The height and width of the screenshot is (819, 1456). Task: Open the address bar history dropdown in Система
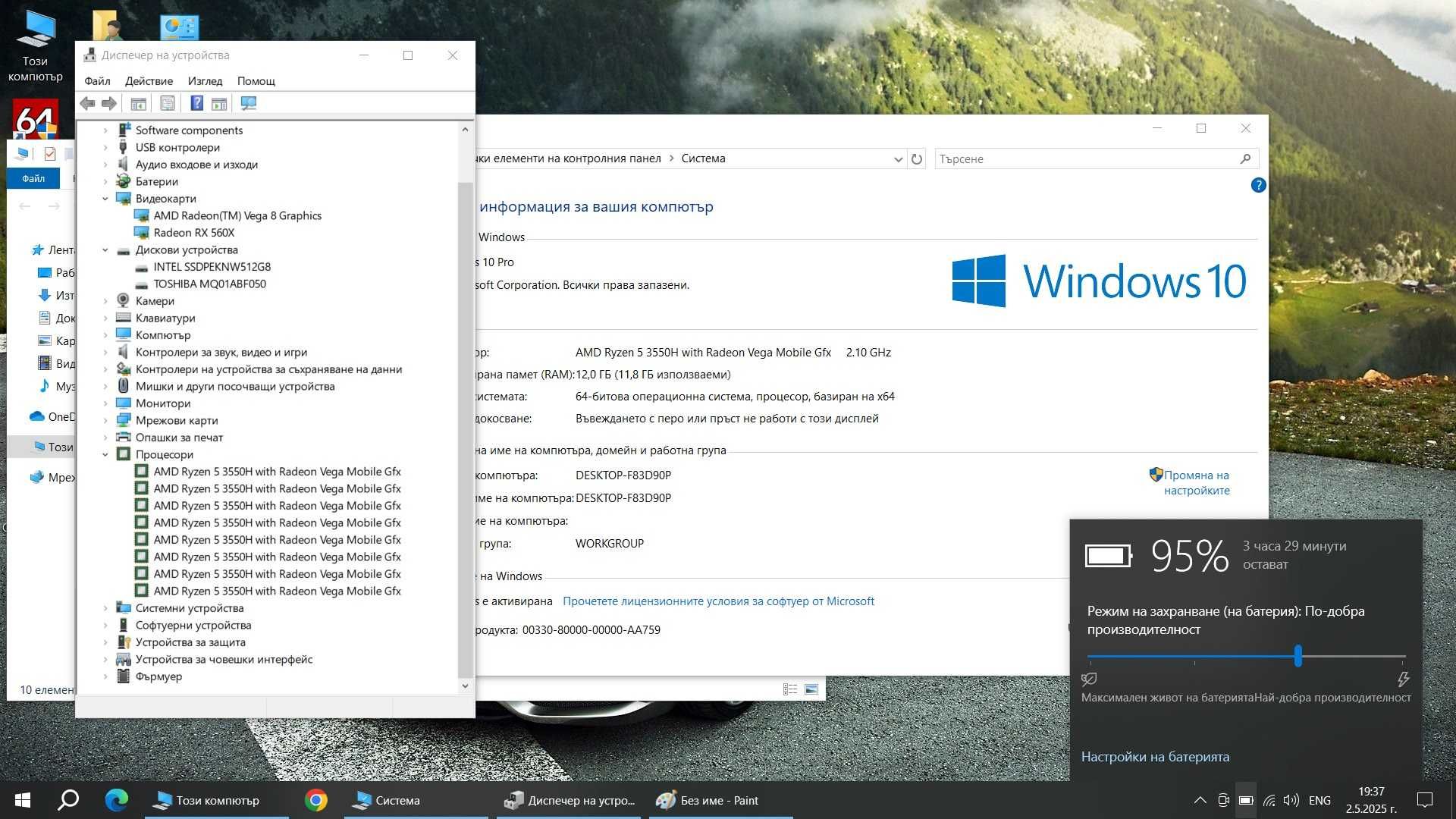point(898,158)
